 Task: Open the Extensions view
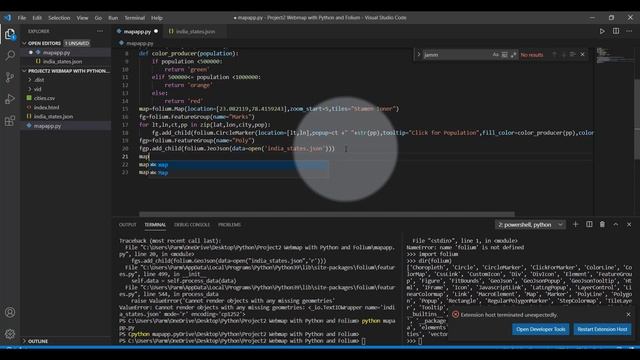coord(10,121)
